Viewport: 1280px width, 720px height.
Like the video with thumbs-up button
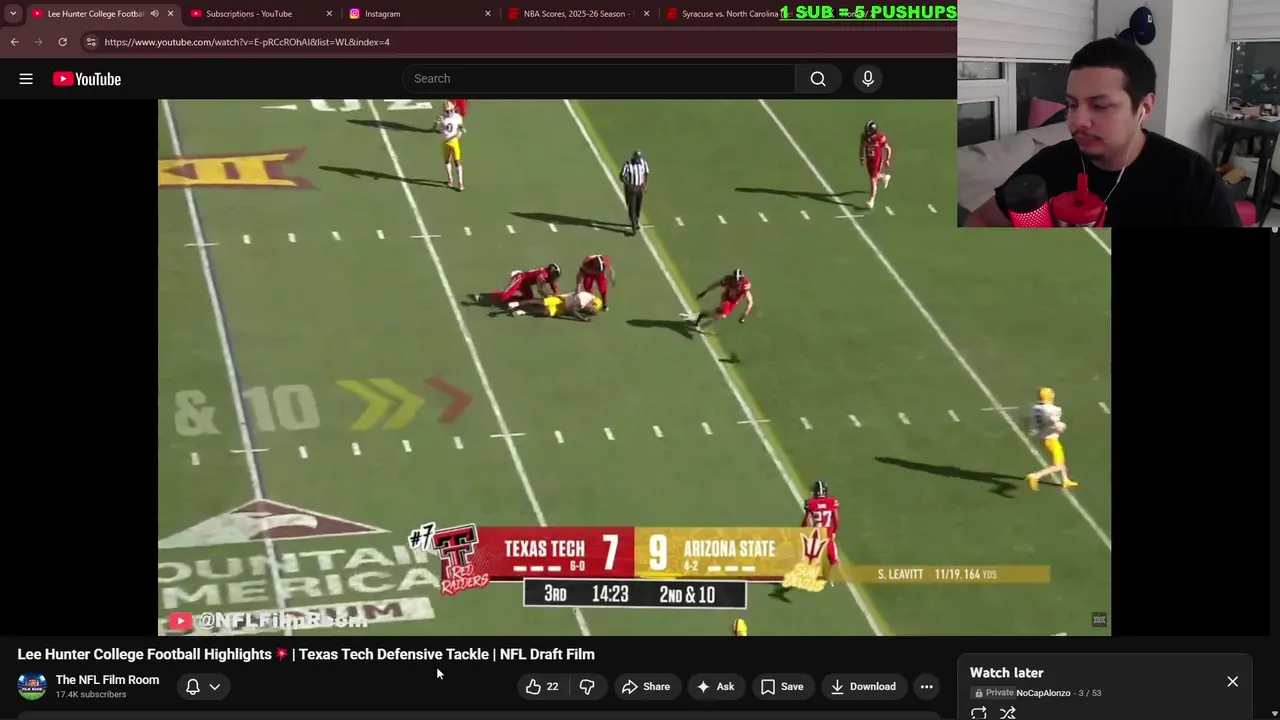tap(543, 687)
